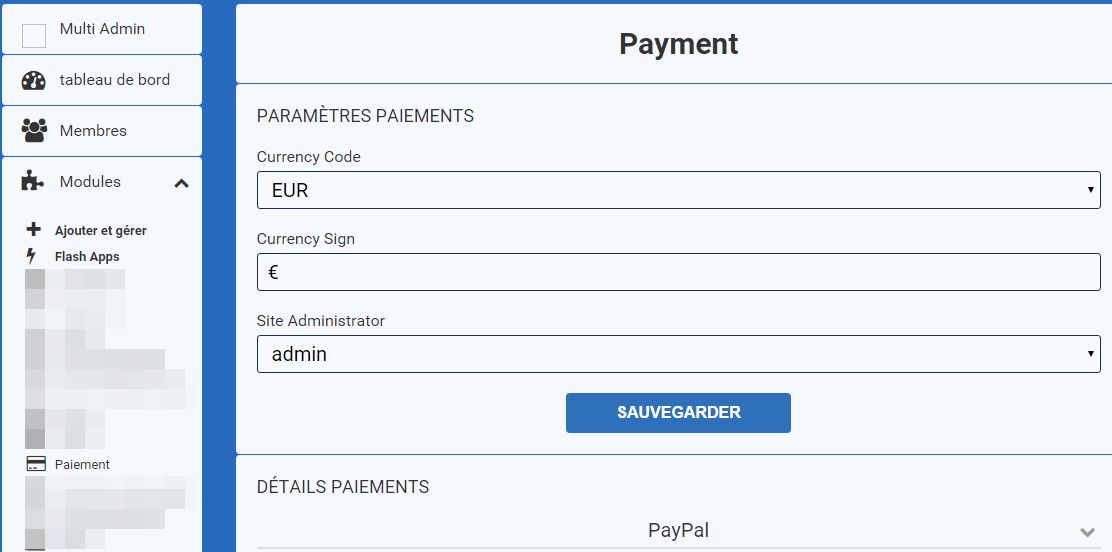
Task: Click the credit card icon beside Paiement
Action: tap(36, 464)
